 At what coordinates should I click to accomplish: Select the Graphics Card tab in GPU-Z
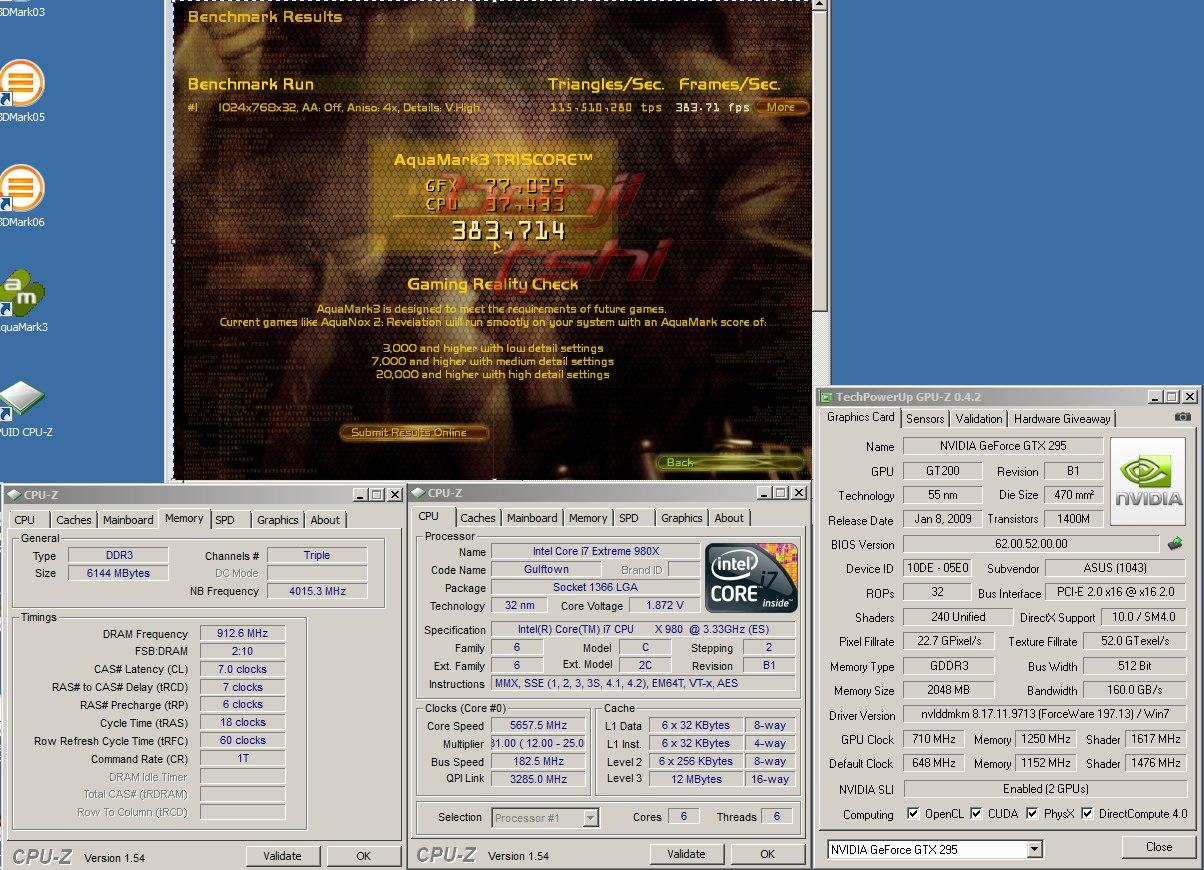point(860,417)
